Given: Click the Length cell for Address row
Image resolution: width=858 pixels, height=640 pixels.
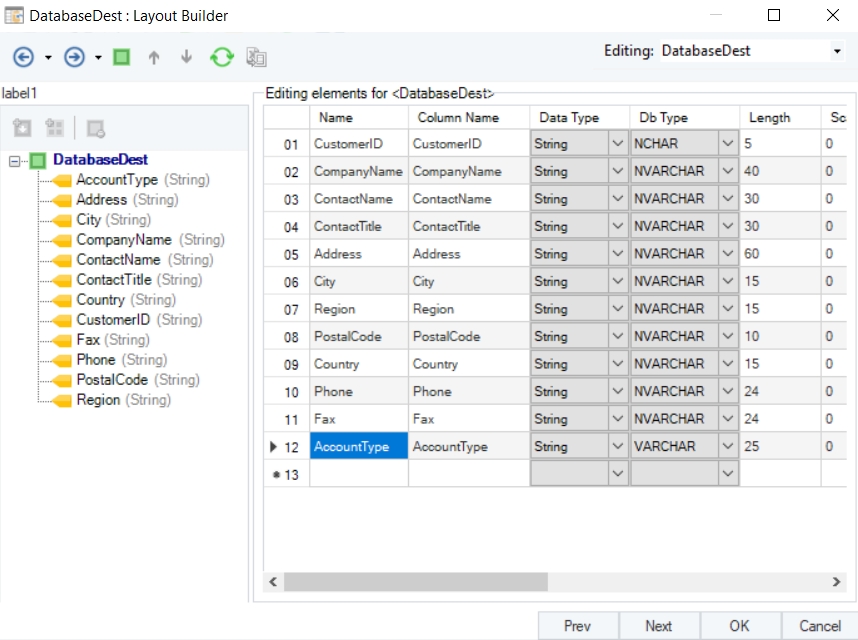Looking at the screenshot, I should (778, 254).
